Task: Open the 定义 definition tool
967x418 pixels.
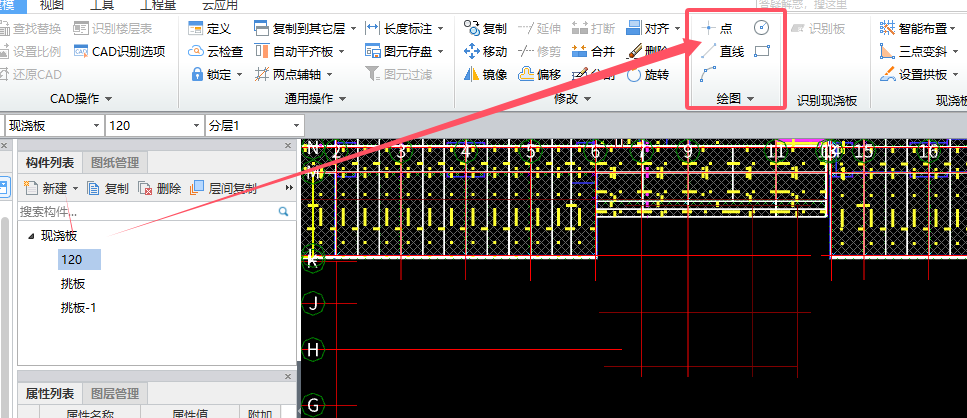Action: 210,28
